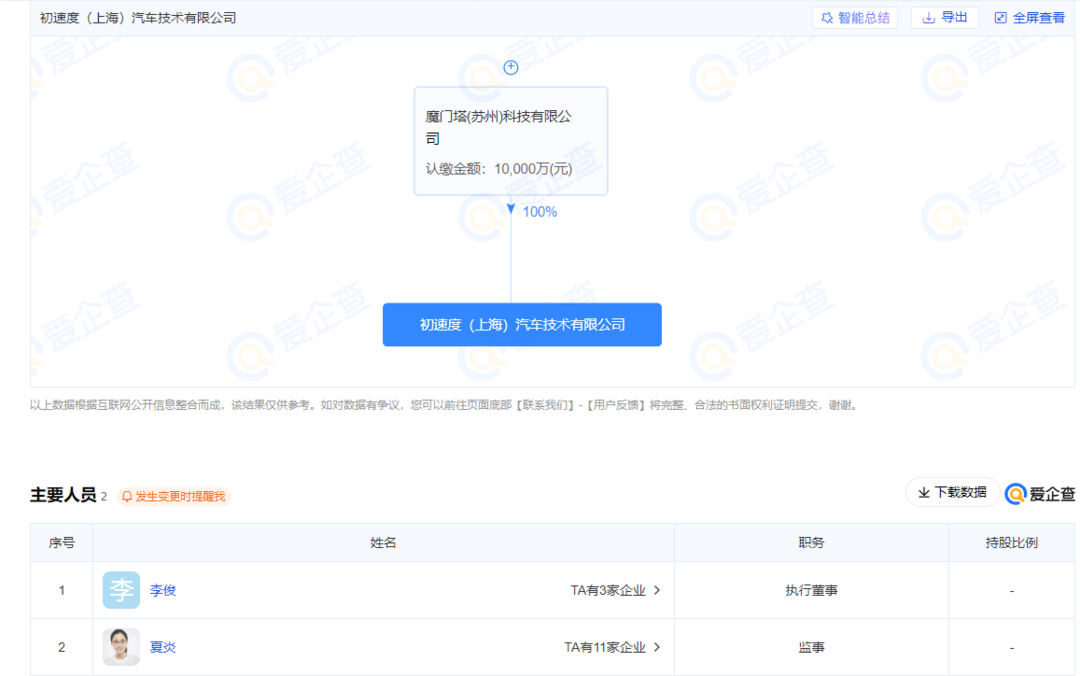Click company title in chart header
The width and height of the screenshot is (1080, 676).
coord(138,18)
